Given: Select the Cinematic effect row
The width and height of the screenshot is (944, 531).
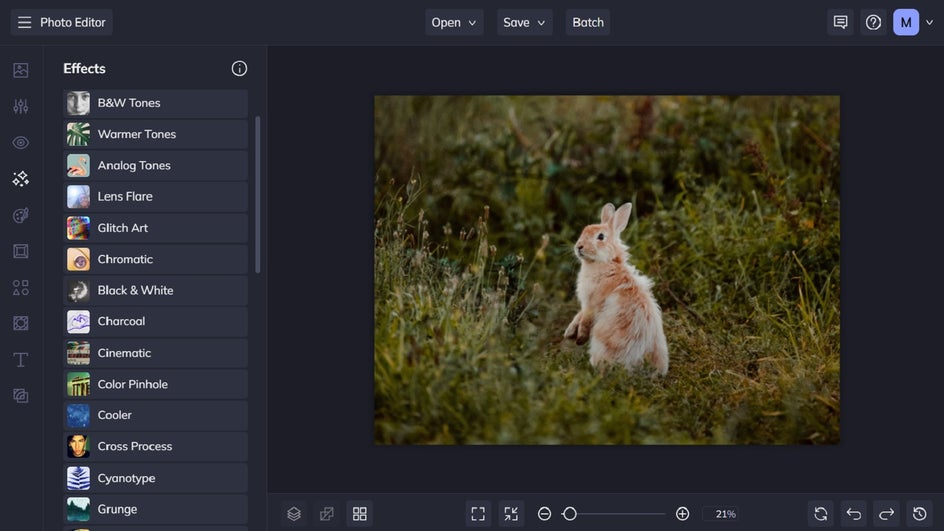Looking at the screenshot, I should (x=155, y=353).
